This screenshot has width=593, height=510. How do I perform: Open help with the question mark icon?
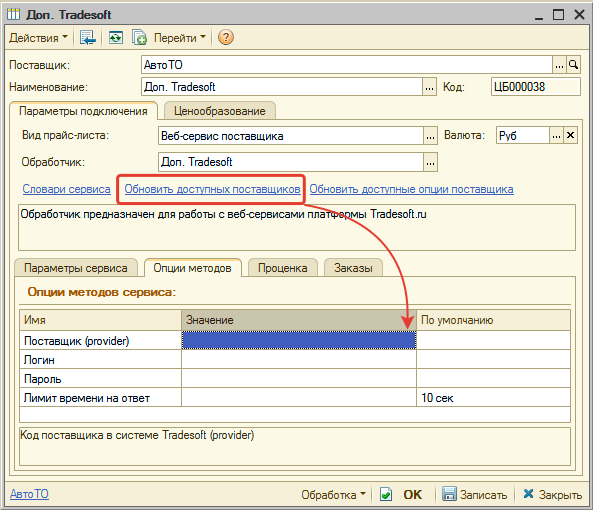(226, 37)
